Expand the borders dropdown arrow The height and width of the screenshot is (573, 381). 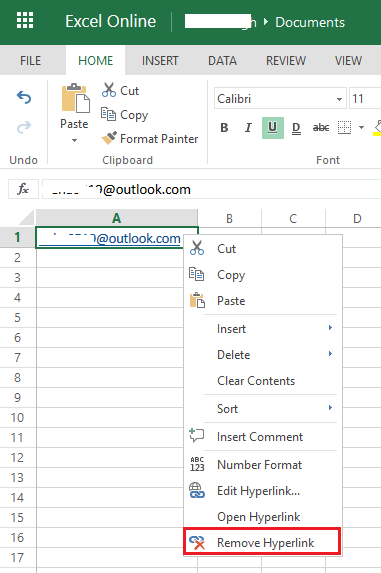[361, 128]
